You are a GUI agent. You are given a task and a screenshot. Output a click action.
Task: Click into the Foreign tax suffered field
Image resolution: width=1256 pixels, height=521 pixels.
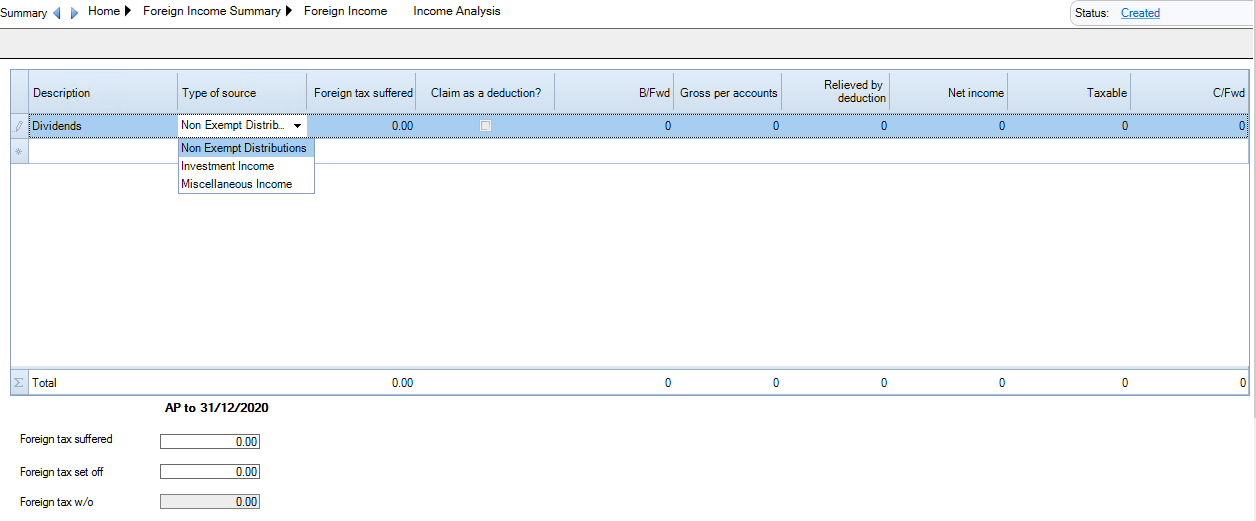tap(210, 441)
